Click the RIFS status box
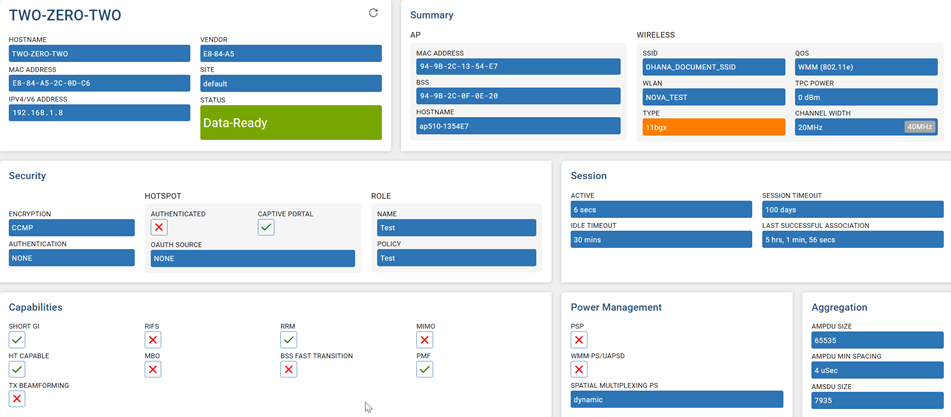The image size is (951, 417). (x=153, y=340)
